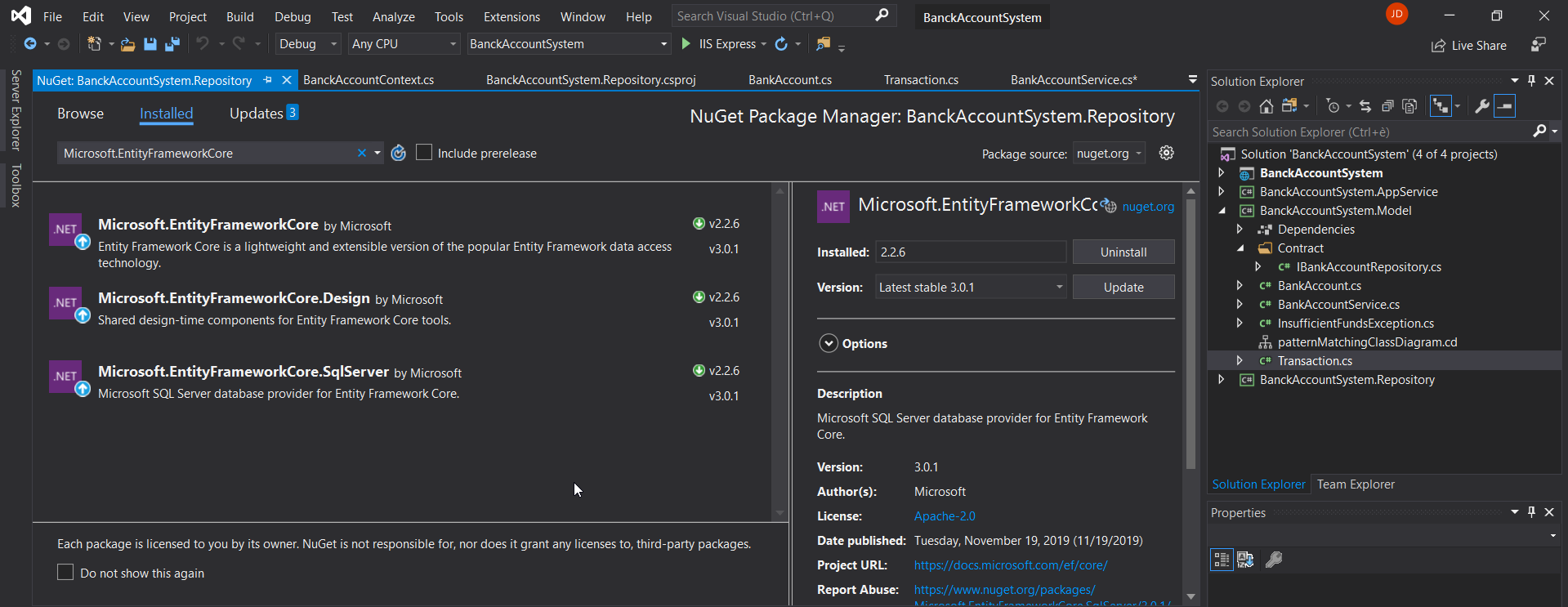Open the BankAccount.cs document tab
Viewport: 1568px width, 607px height.
pos(790,79)
